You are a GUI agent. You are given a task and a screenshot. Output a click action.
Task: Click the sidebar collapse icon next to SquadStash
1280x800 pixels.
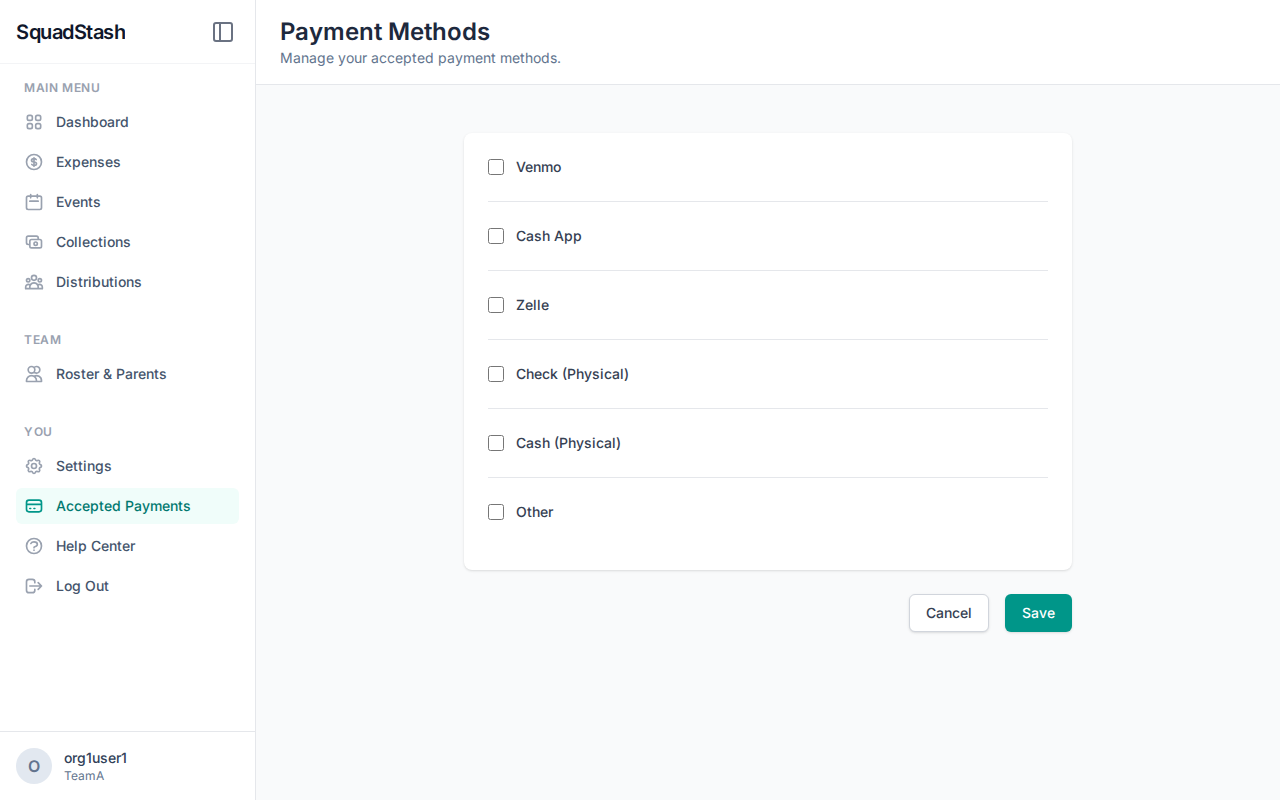tap(222, 32)
